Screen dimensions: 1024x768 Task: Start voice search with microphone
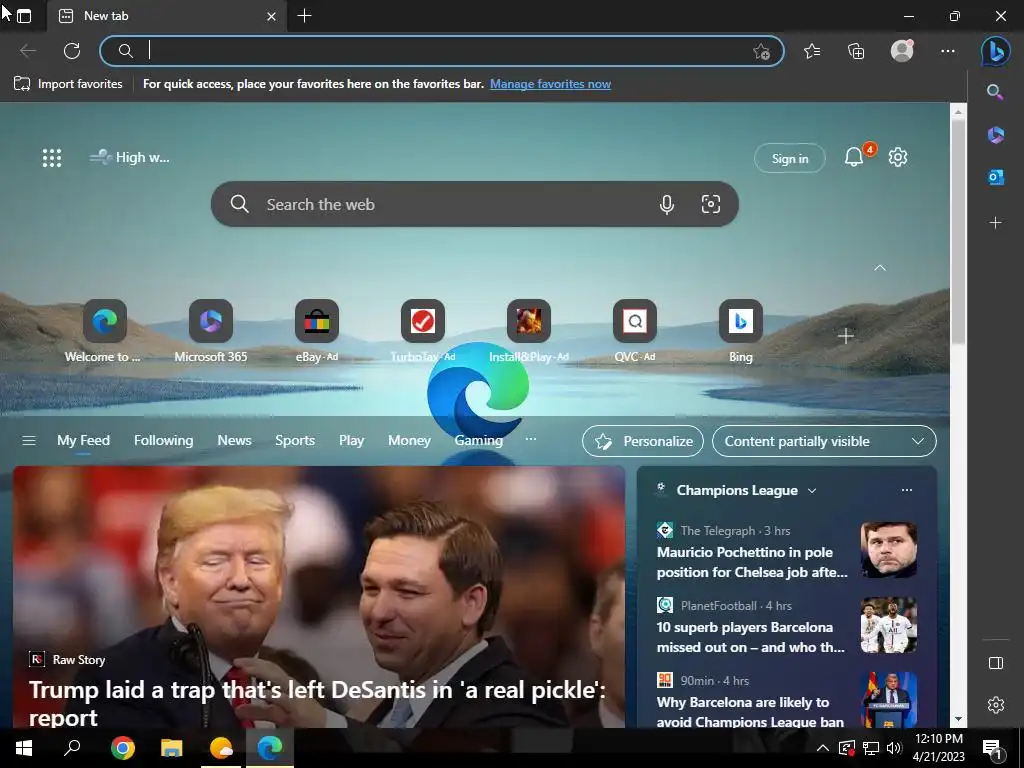667,204
